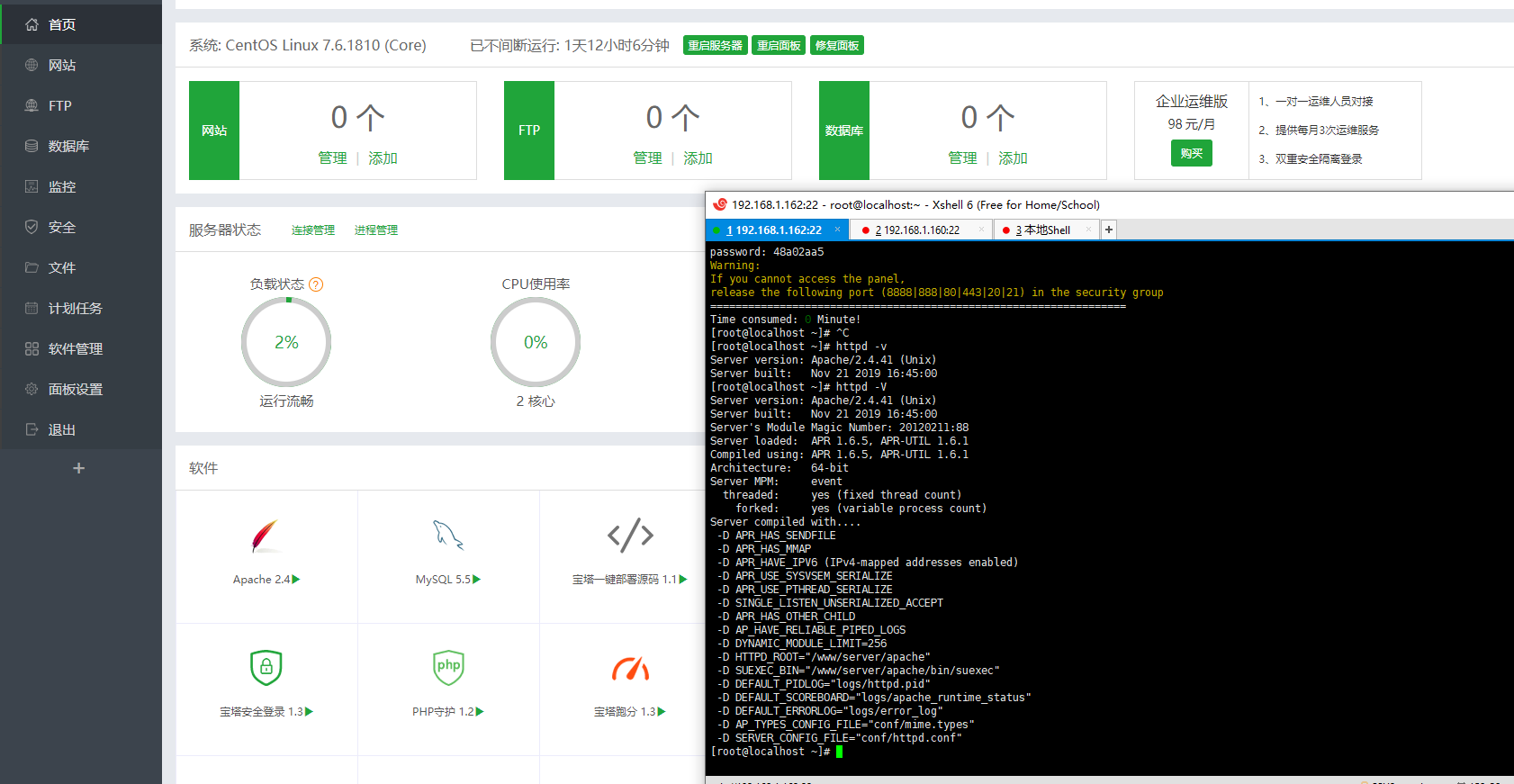The height and width of the screenshot is (784, 1514).
Task: Click the folder icon beside 文件
Action: click(x=32, y=267)
